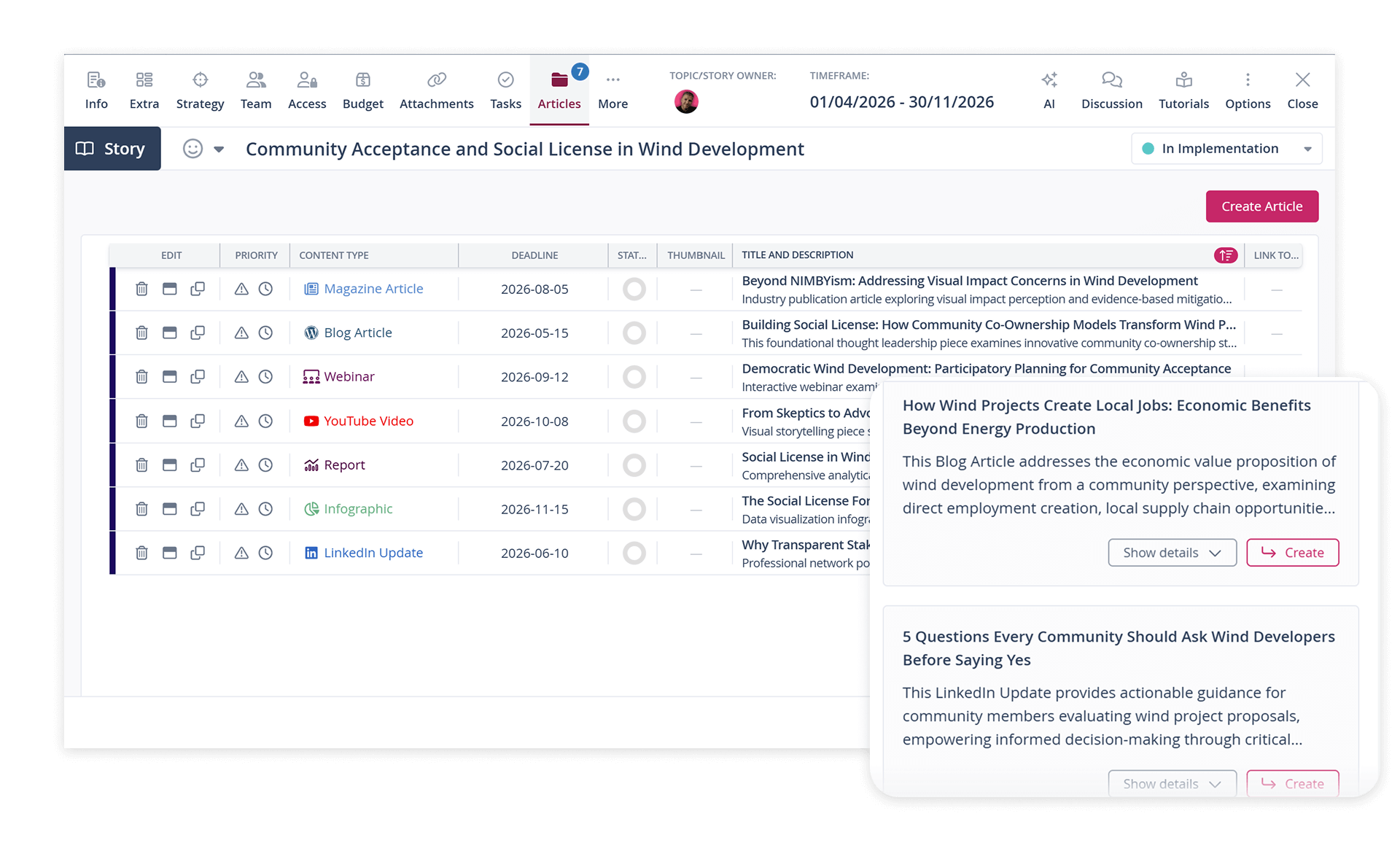The height and width of the screenshot is (851, 1400).
Task: Set a deadline reminder on the Report row
Action: tap(266, 465)
